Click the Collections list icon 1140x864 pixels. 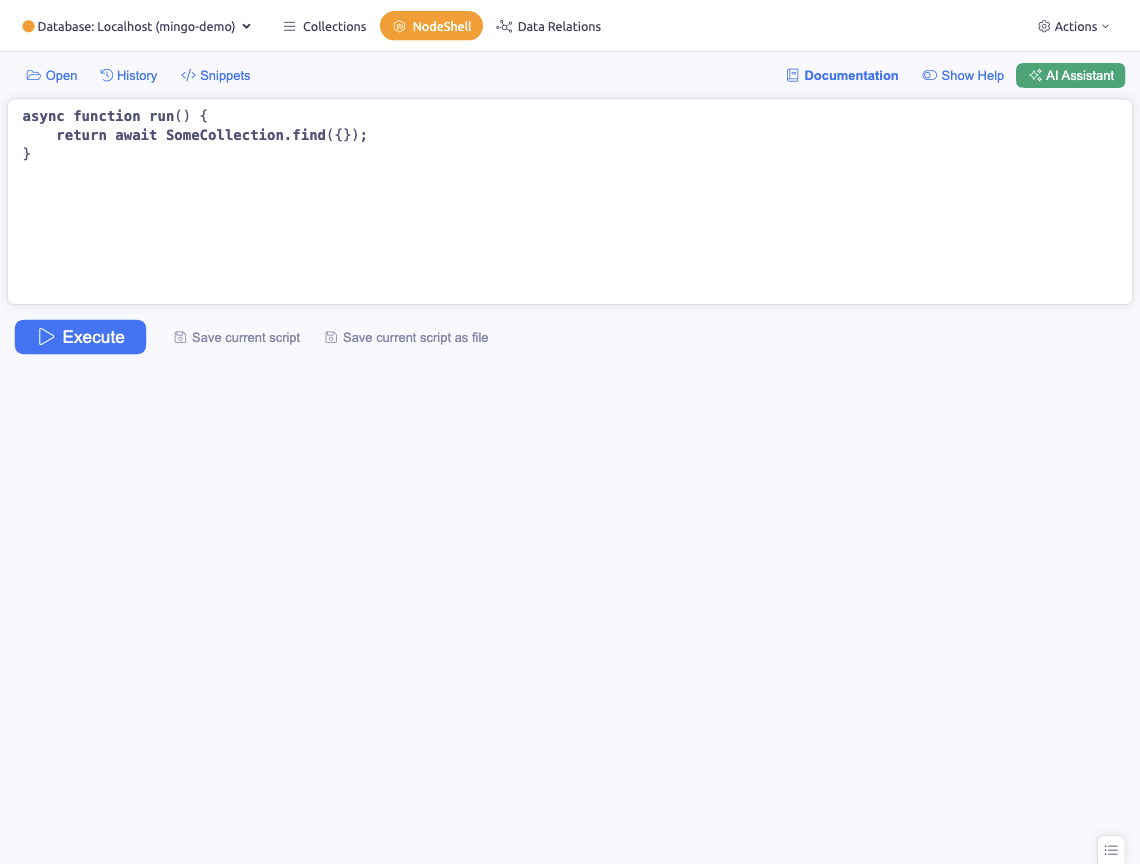288,26
